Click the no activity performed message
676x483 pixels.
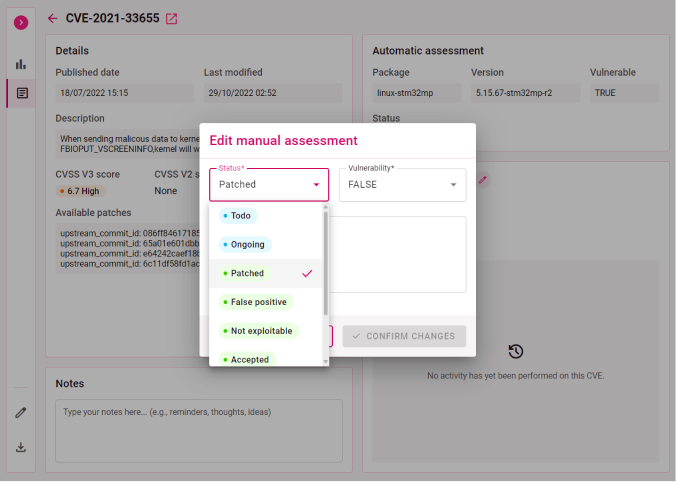516,376
